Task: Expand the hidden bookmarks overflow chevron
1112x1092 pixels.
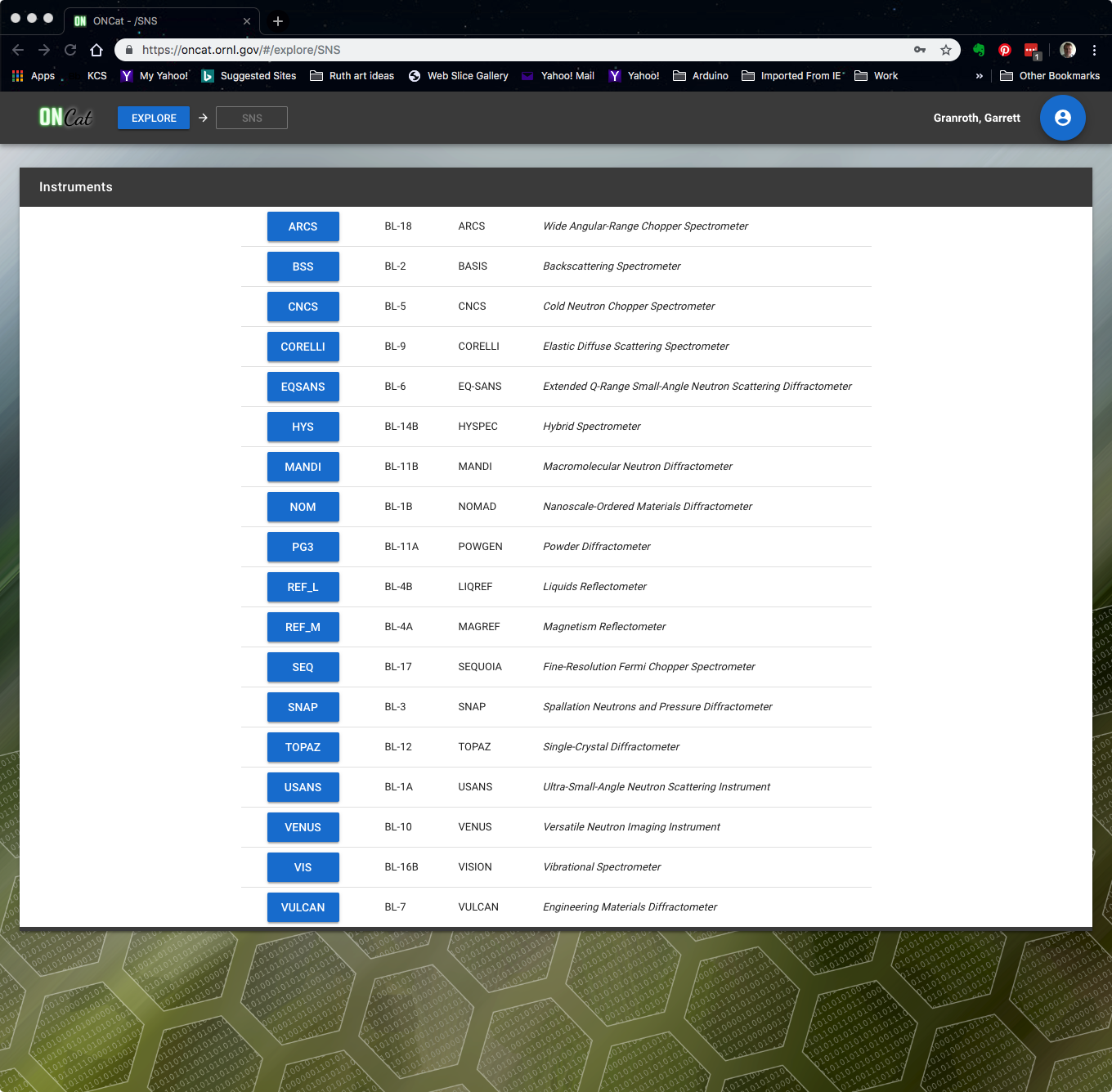Action: 979,76
